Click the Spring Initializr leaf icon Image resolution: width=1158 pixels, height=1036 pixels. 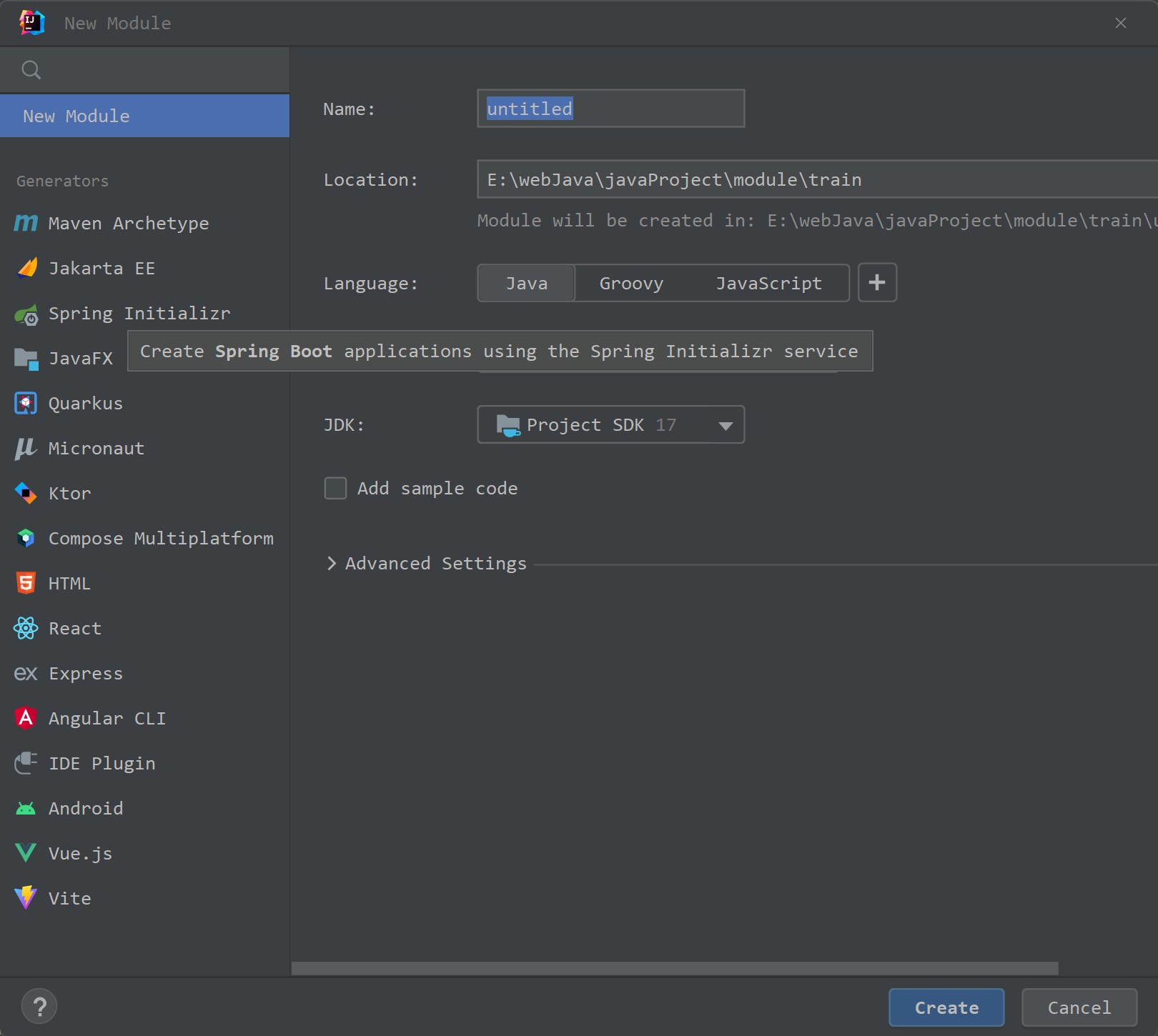pyautogui.click(x=26, y=314)
